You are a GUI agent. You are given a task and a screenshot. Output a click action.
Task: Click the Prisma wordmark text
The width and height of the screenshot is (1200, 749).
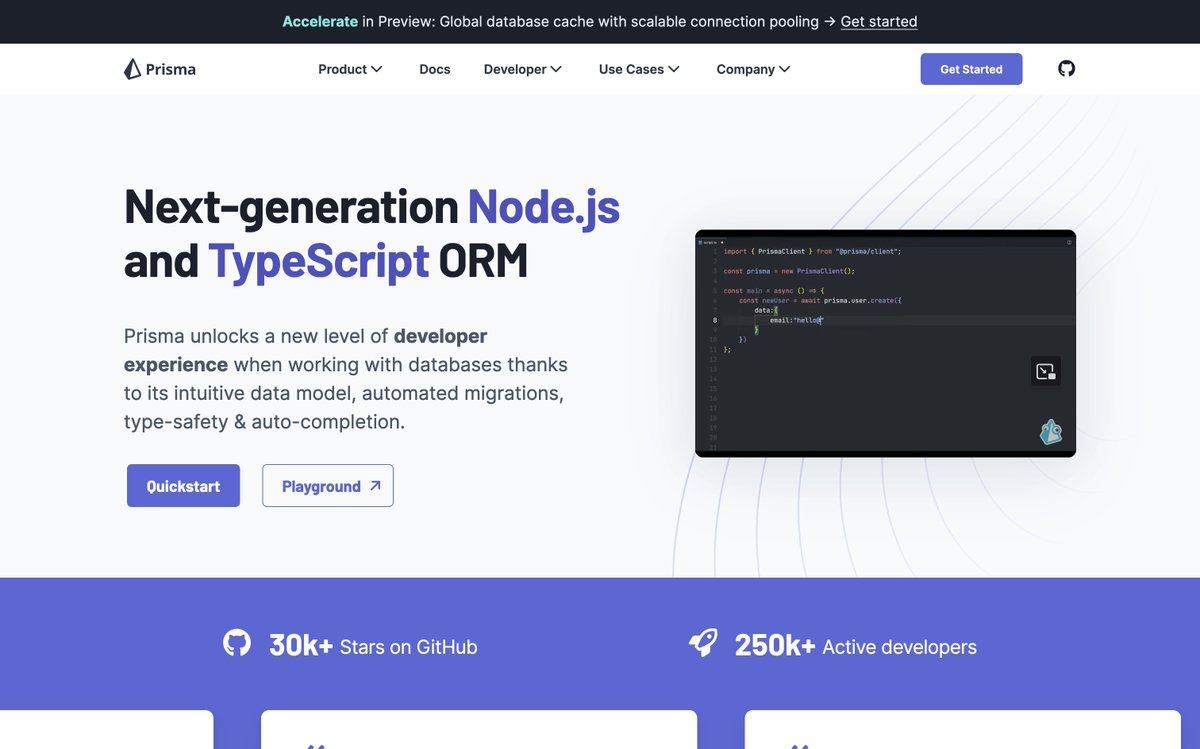tap(171, 69)
